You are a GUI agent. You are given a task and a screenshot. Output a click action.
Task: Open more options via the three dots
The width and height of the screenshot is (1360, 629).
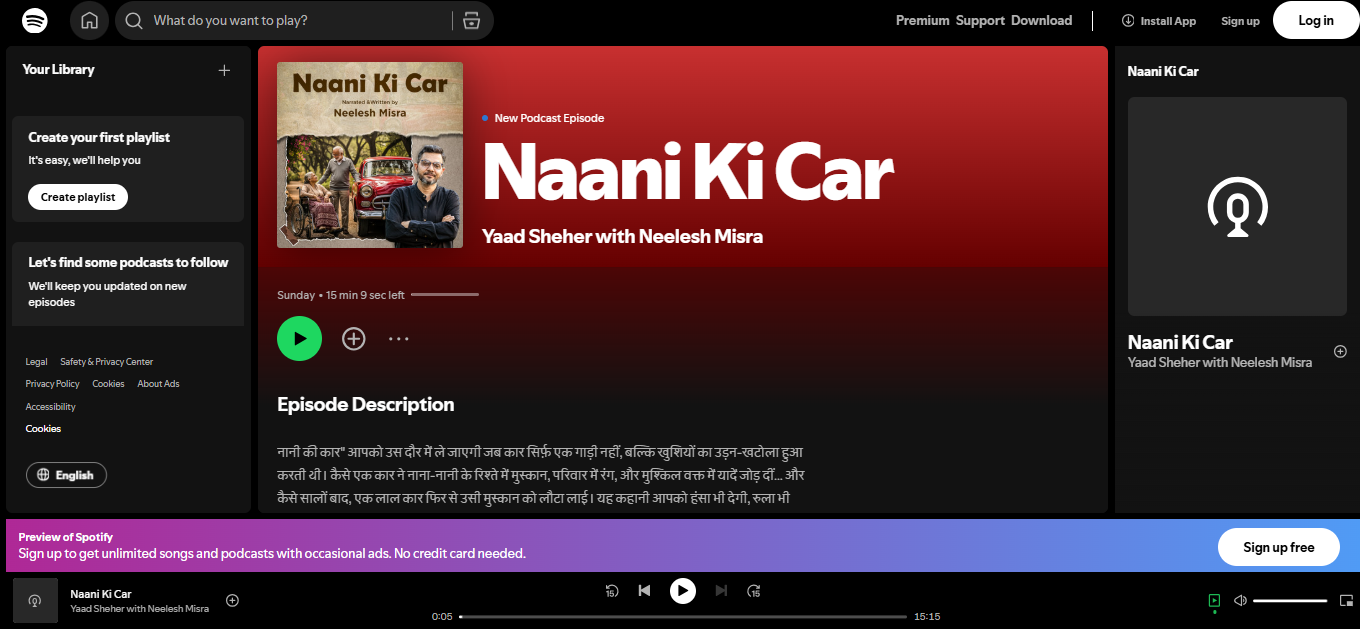[x=399, y=339]
